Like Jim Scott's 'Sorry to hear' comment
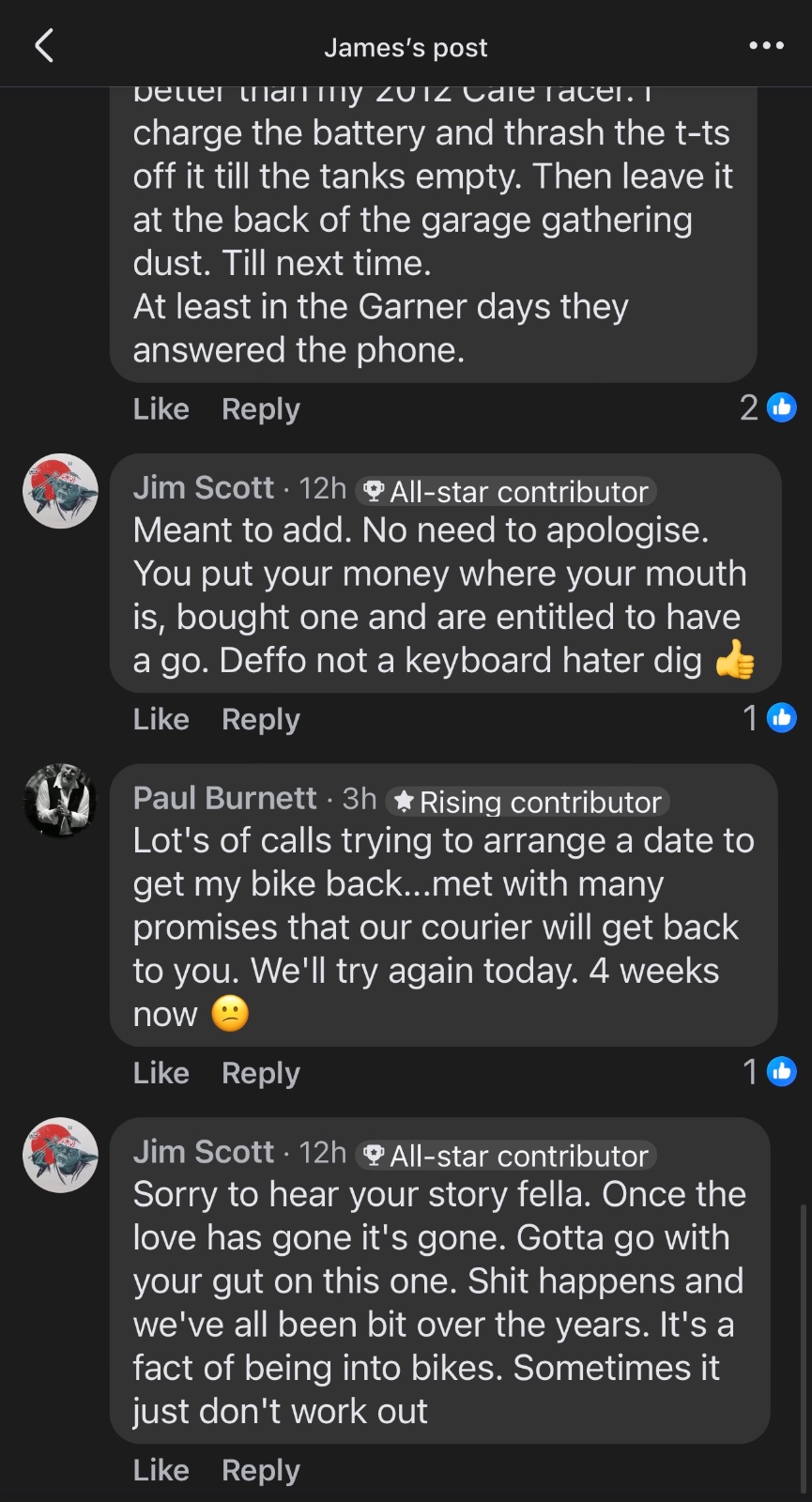This screenshot has width=812, height=1502. [161, 1470]
